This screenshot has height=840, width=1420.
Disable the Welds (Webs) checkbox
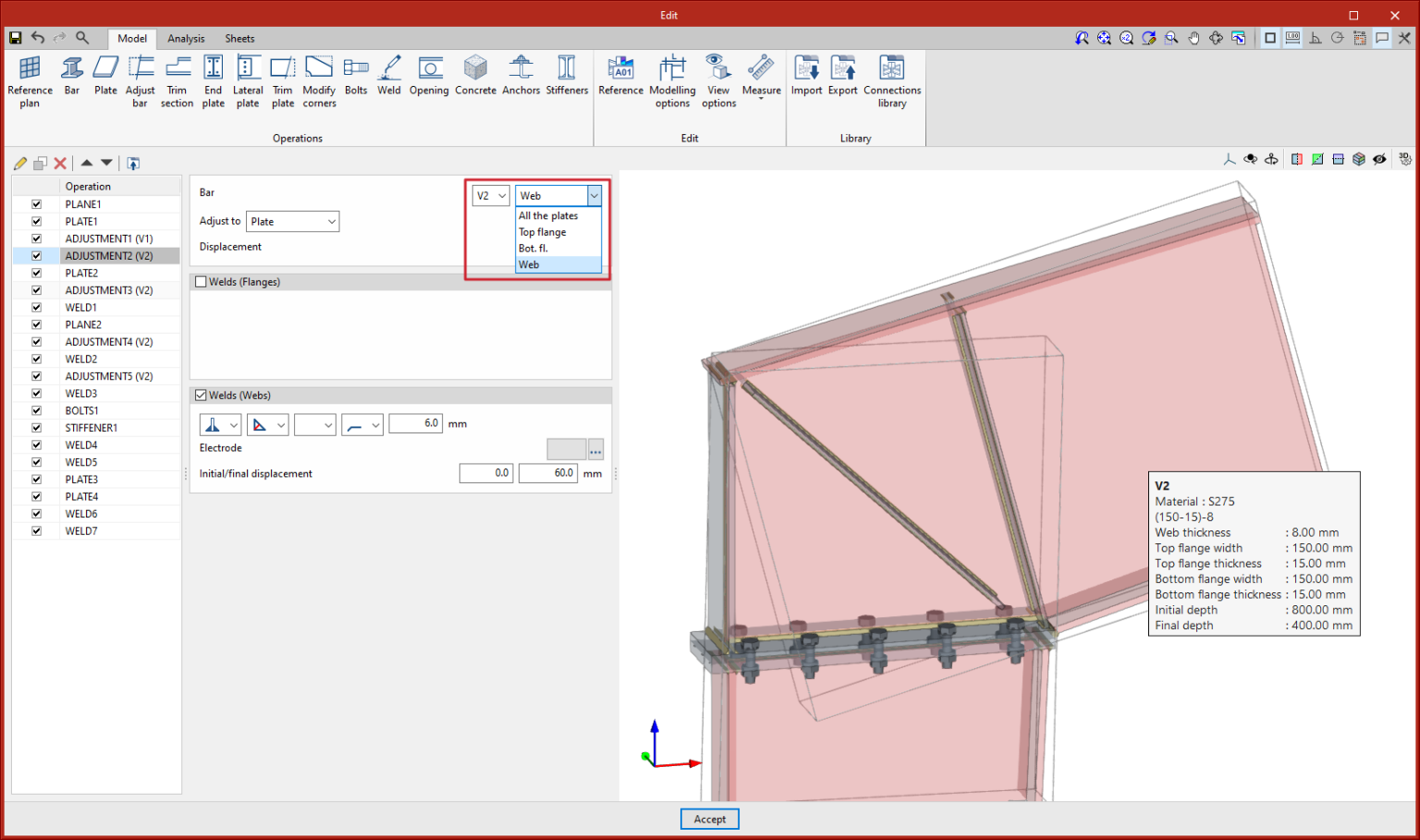[201, 395]
